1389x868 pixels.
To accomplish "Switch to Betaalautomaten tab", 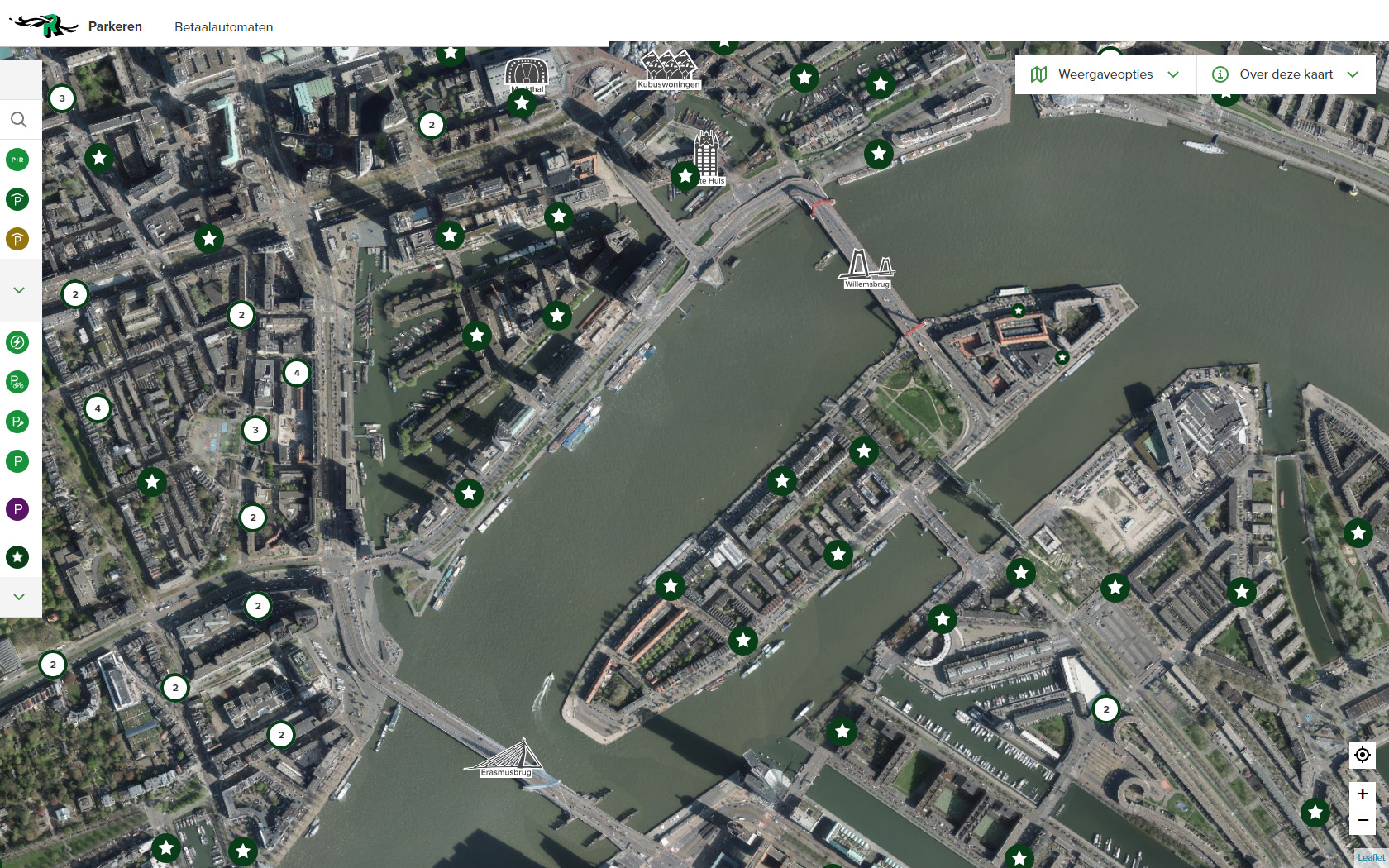I will click(223, 27).
